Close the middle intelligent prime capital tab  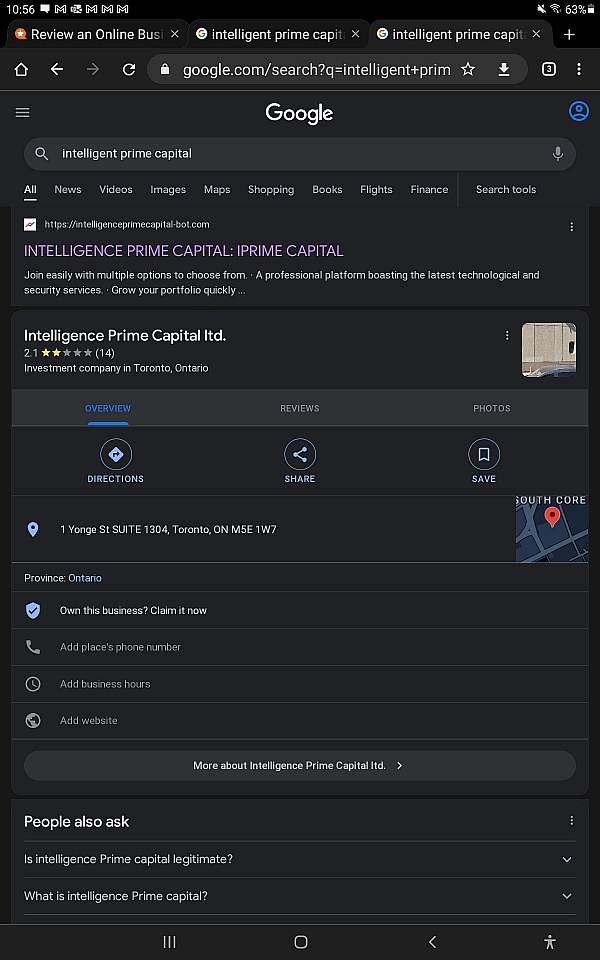tap(355, 34)
